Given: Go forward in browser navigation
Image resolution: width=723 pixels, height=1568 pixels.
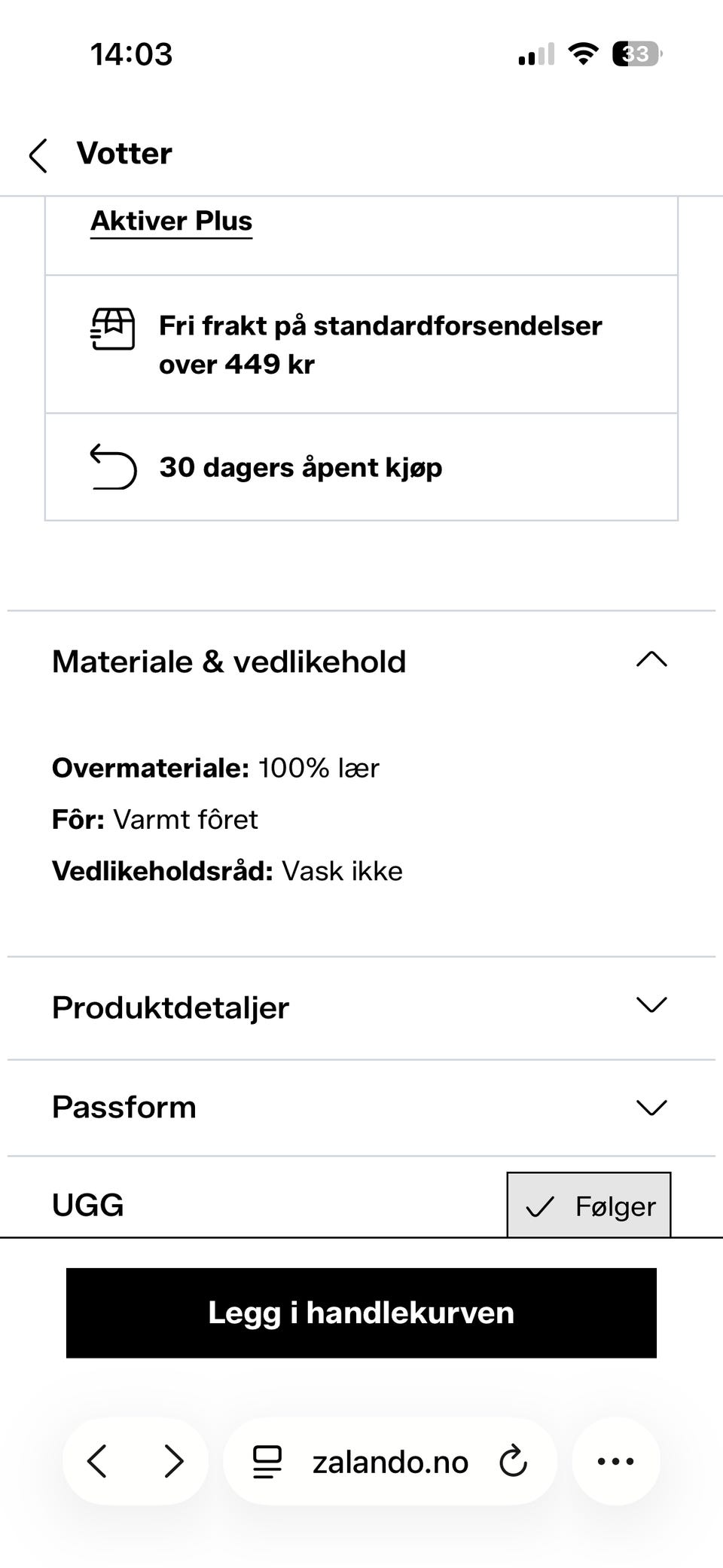Looking at the screenshot, I should pos(174,1461).
